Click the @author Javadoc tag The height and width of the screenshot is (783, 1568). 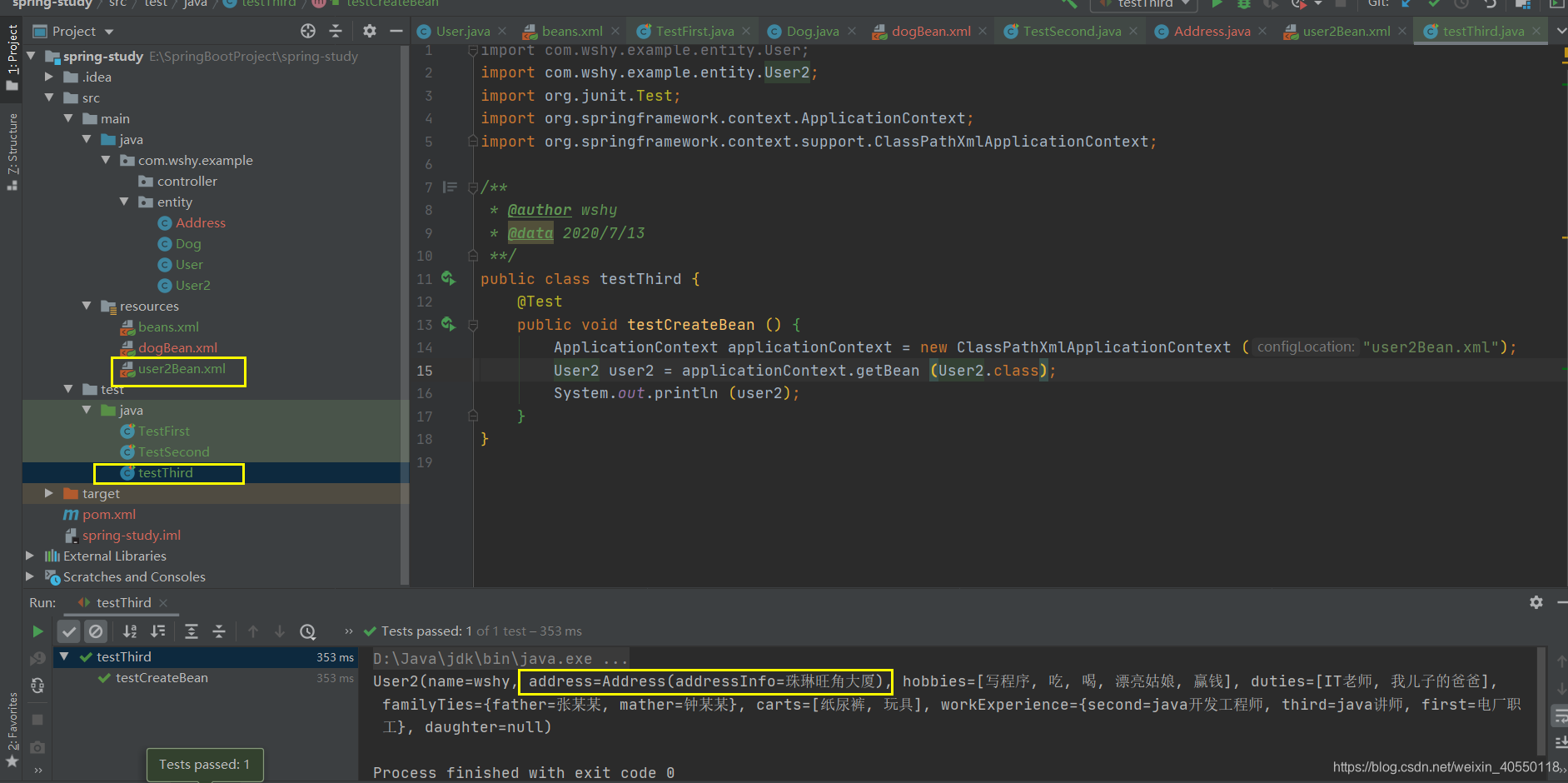click(x=540, y=210)
